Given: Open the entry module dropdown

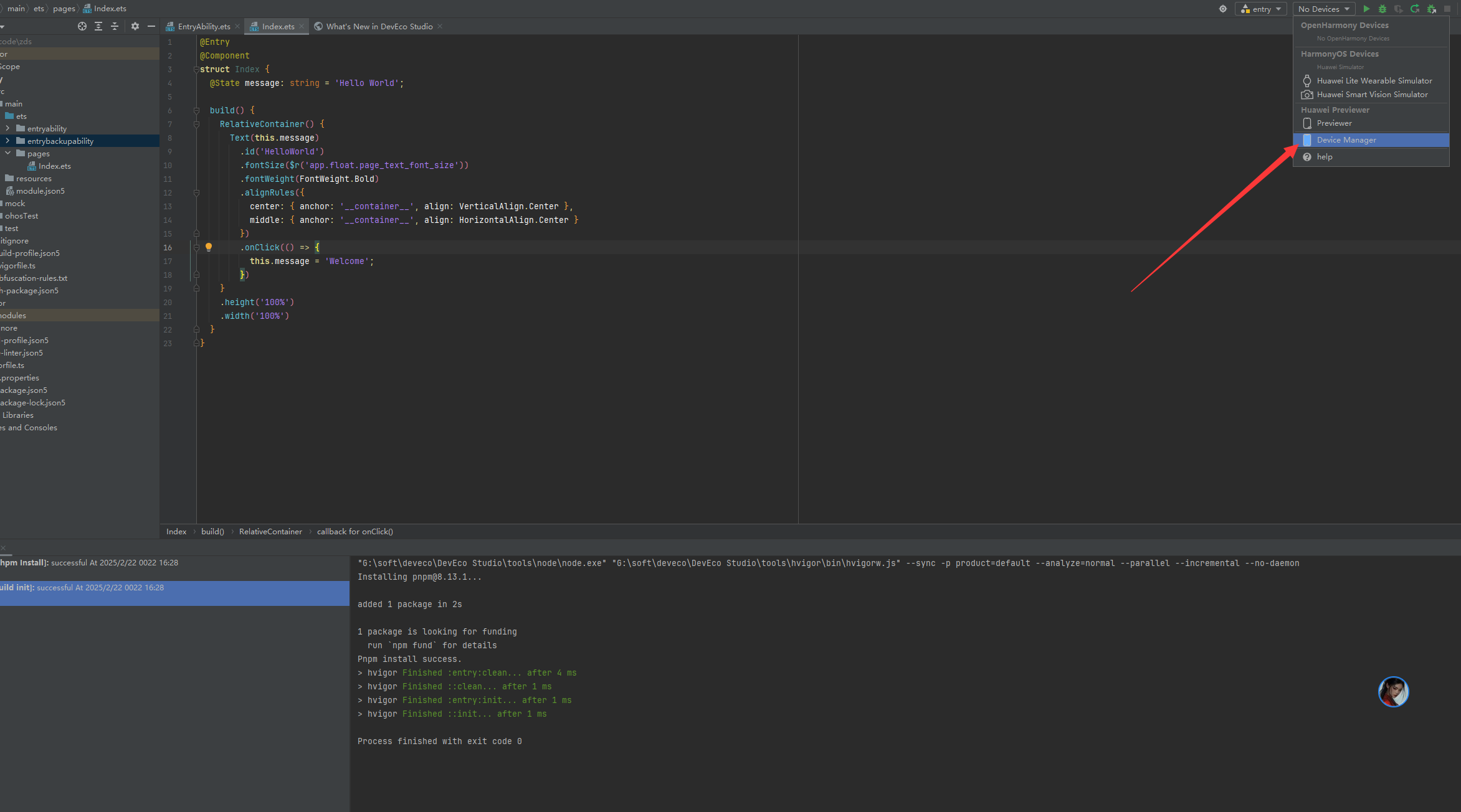Looking at the screenshot, I should click(1261, 9).
